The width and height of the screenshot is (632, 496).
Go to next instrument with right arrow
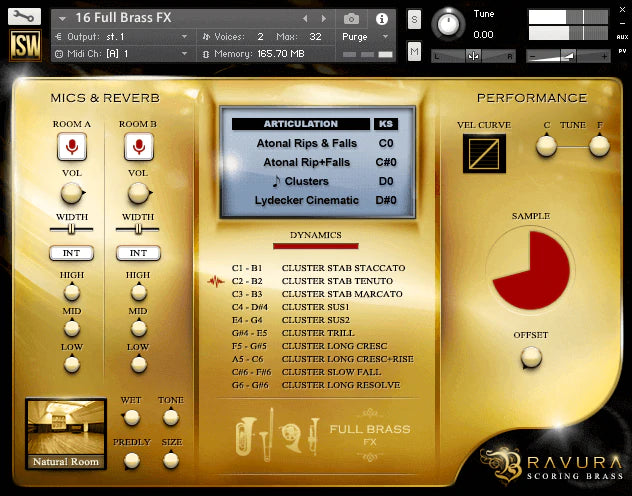(x=323, y=18)
